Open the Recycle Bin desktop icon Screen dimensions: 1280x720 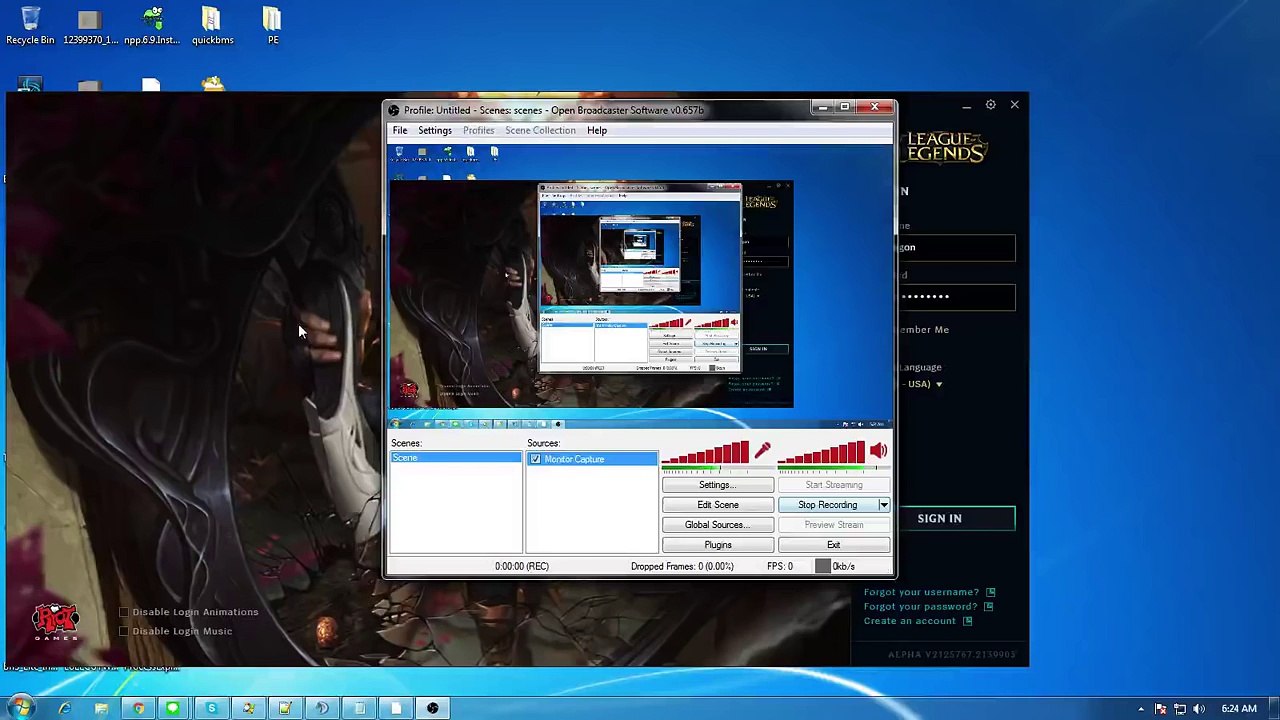coord(30,26)
